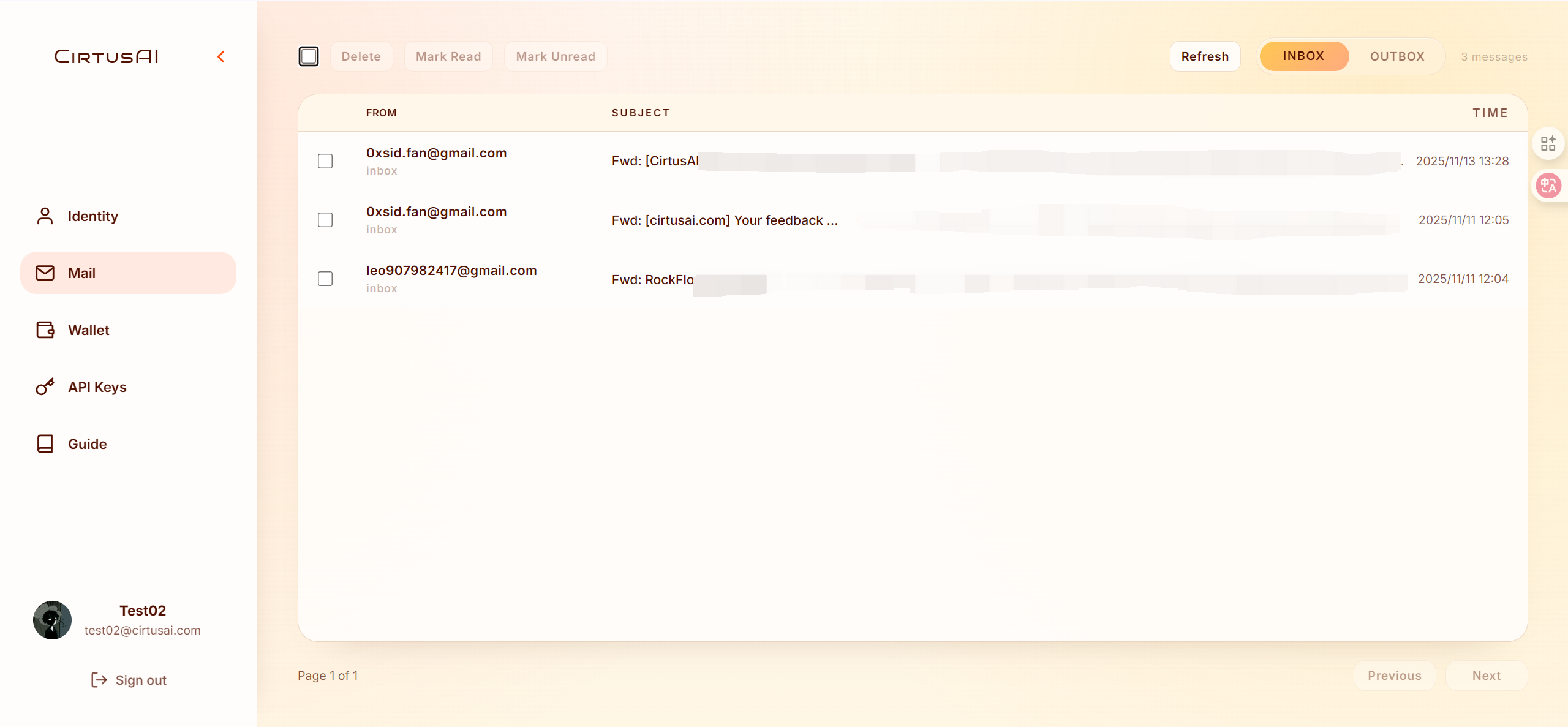
Task: Switch to the INBOX tab
Action: click(1303, 56)
